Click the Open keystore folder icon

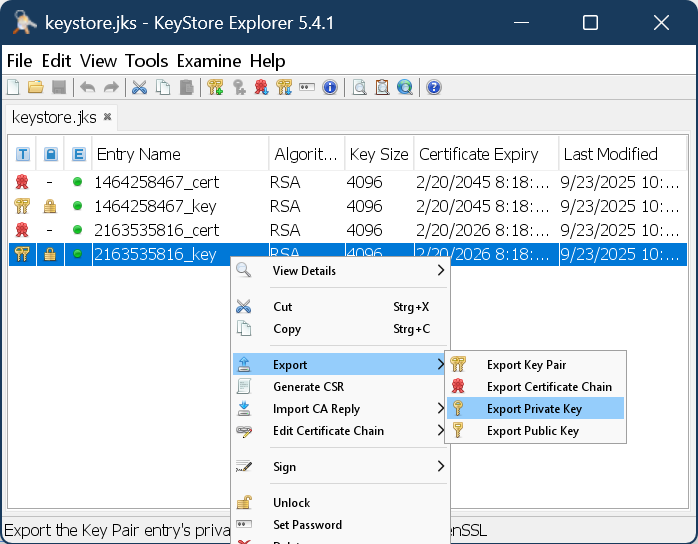35,87
